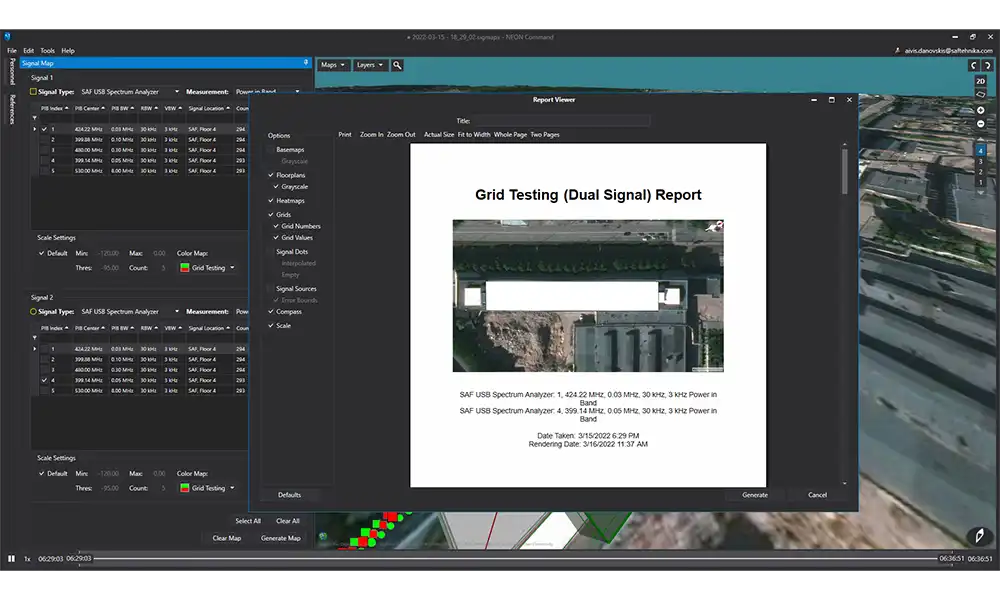Screen dimensions: 1000x600
Task: Click Clear Map button
Action: point(227,539)
